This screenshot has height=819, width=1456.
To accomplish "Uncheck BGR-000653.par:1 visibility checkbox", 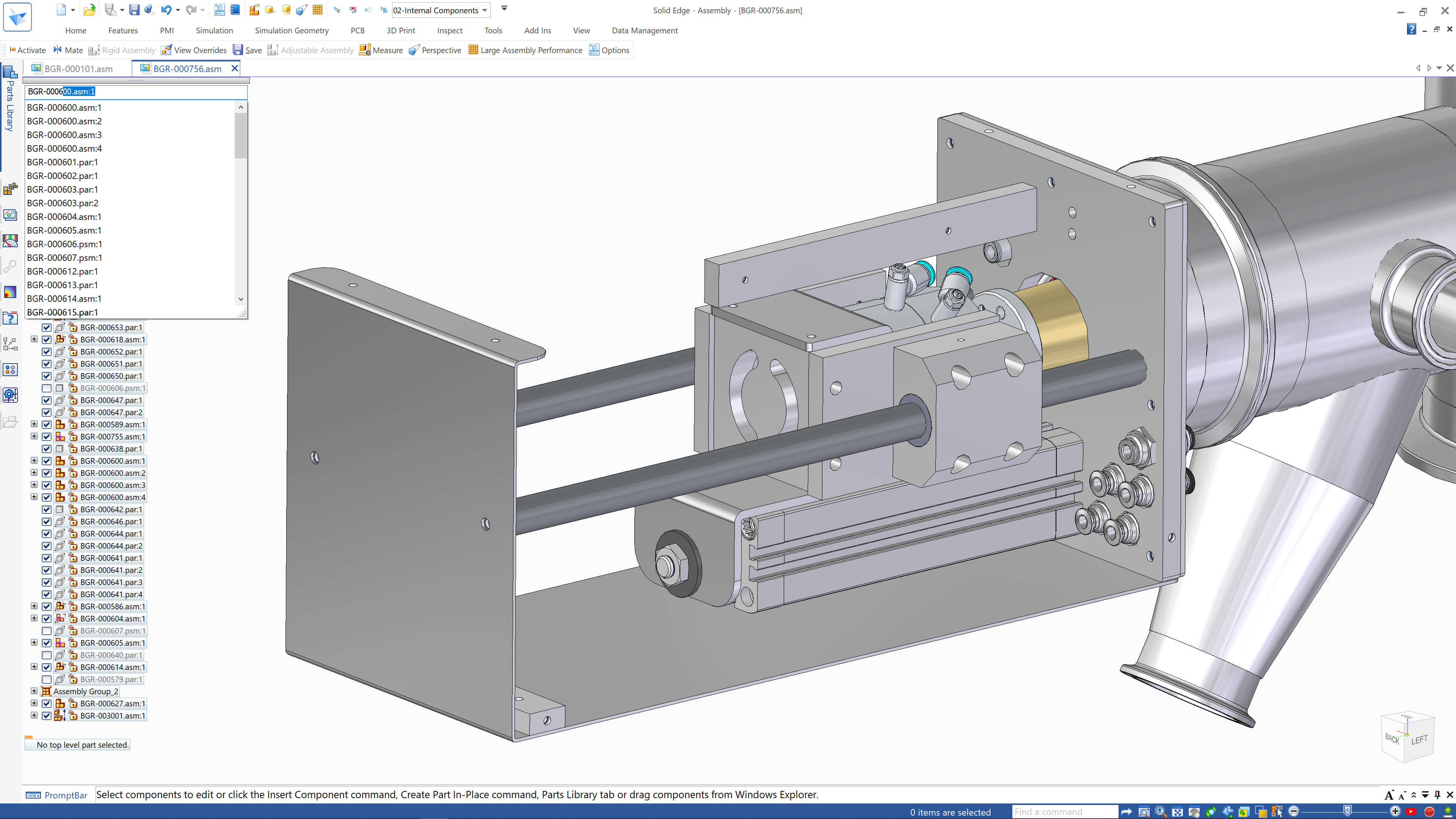I will click(x=47, y=327).
